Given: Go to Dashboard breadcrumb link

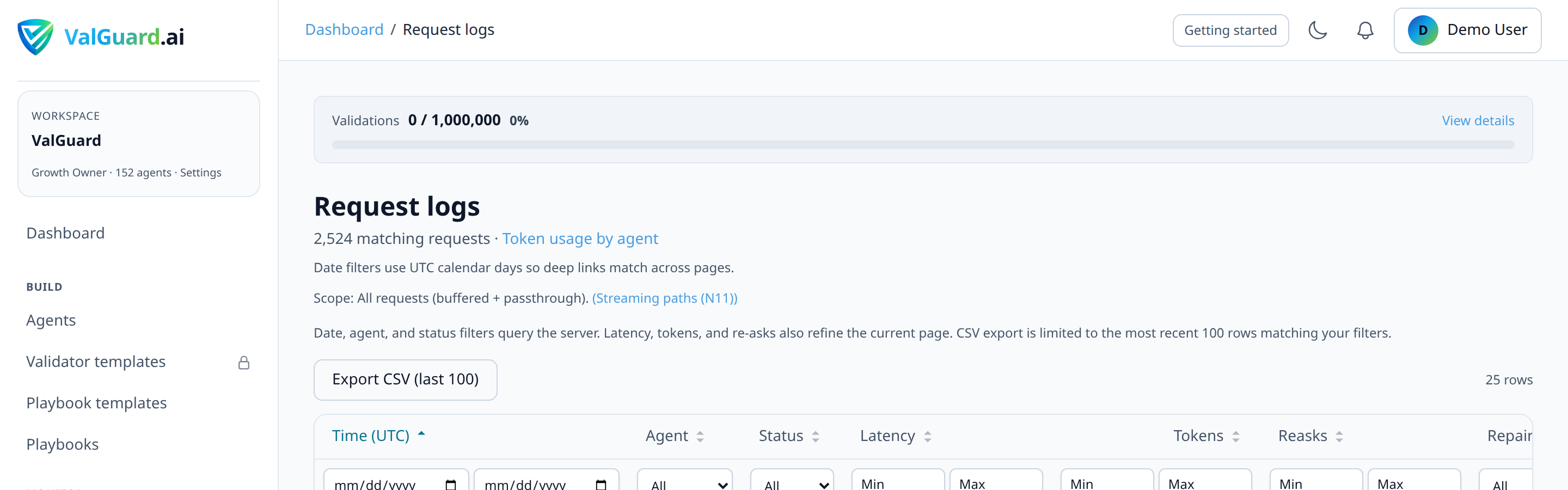Looking at the screenshot, I should click(344, 30).
